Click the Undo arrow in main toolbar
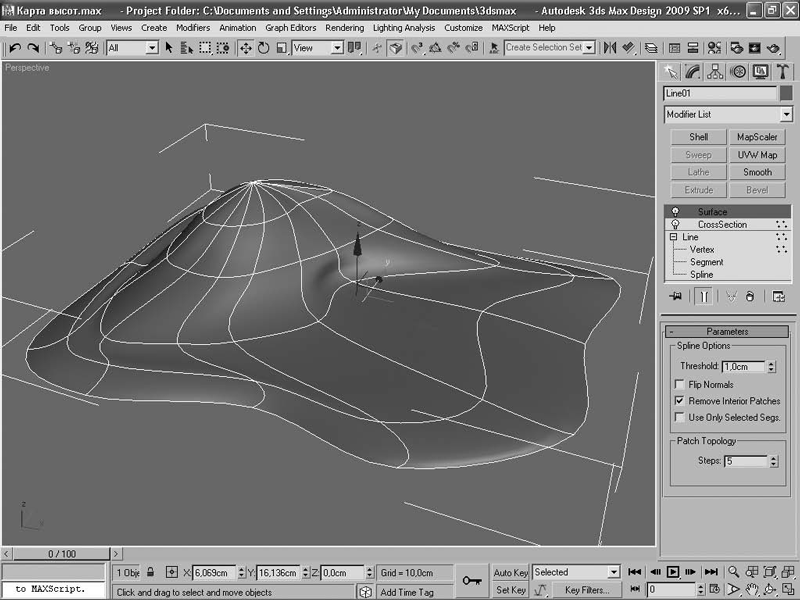 pos(15,48)
